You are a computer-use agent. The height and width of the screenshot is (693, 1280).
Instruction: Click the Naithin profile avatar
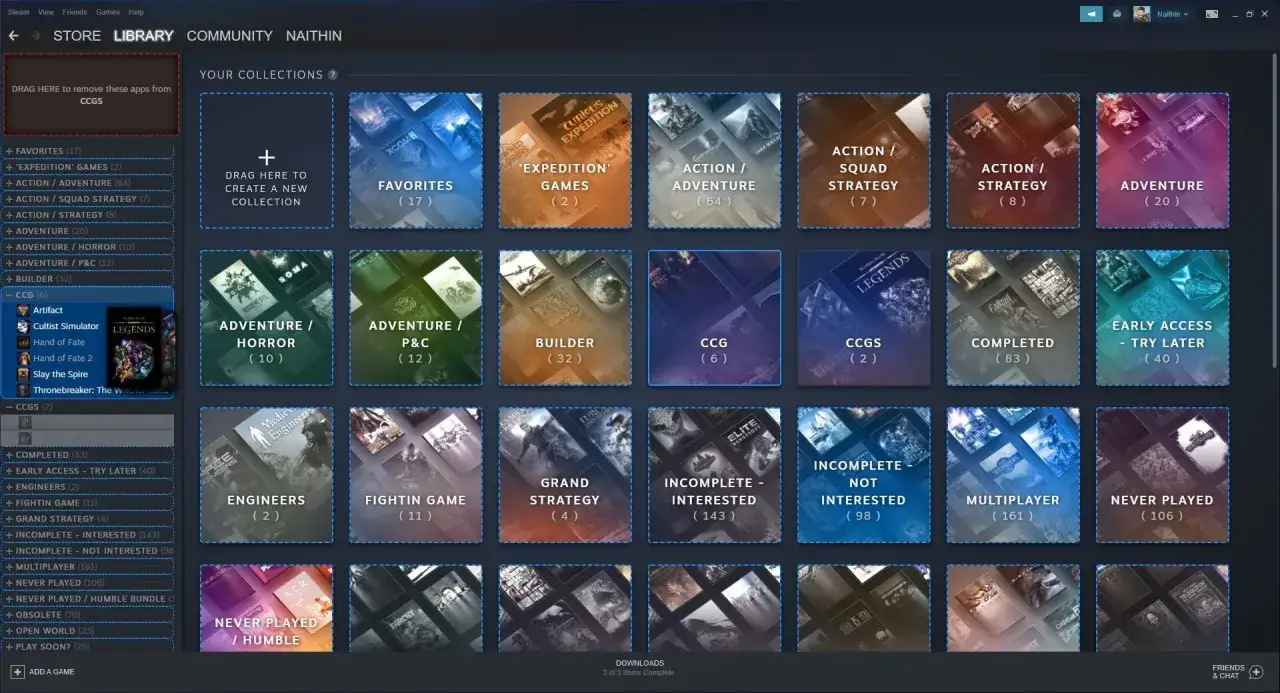[1141, 14]
